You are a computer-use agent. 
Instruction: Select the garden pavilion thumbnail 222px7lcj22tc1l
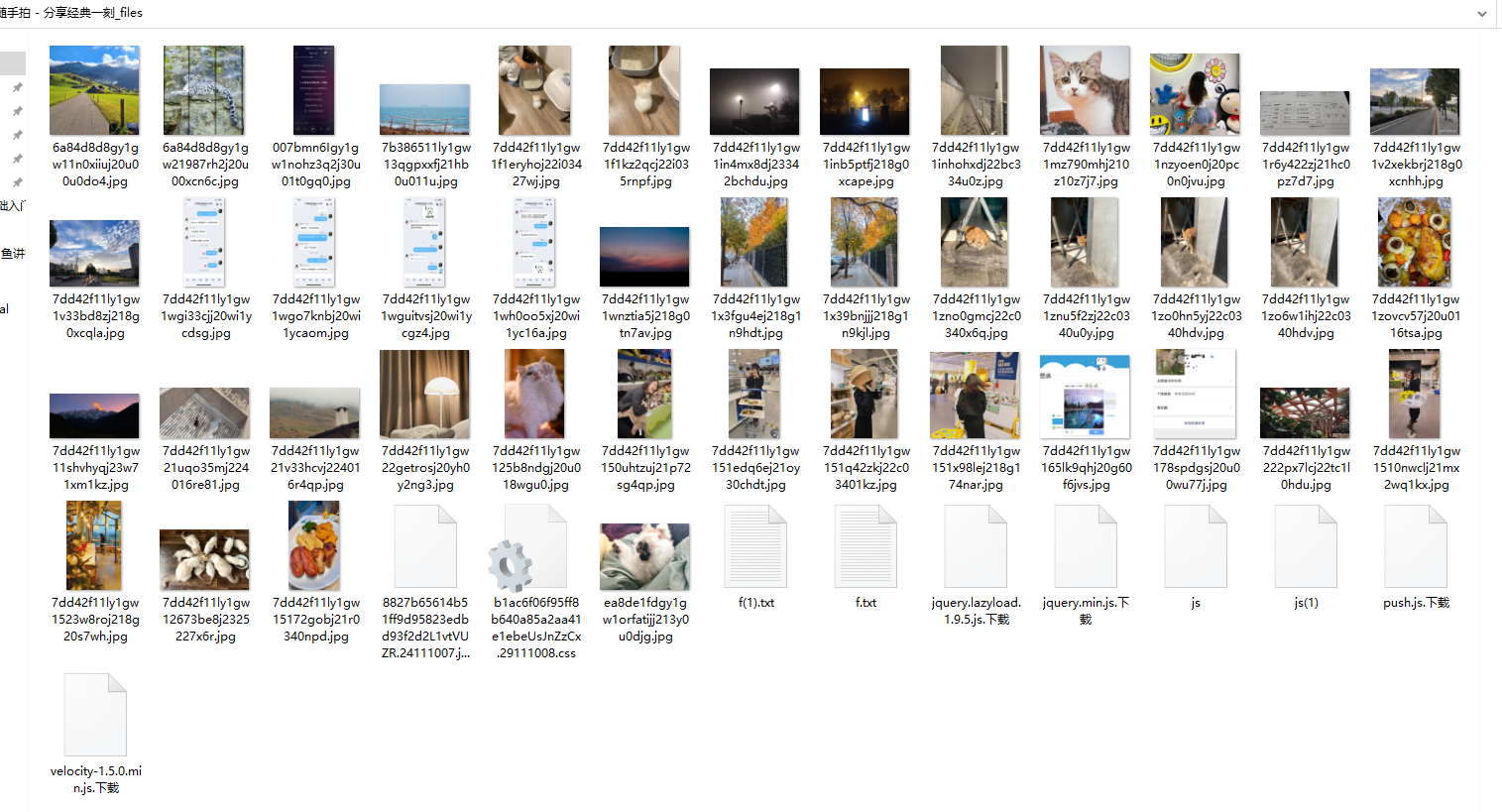click(1305, 412)
